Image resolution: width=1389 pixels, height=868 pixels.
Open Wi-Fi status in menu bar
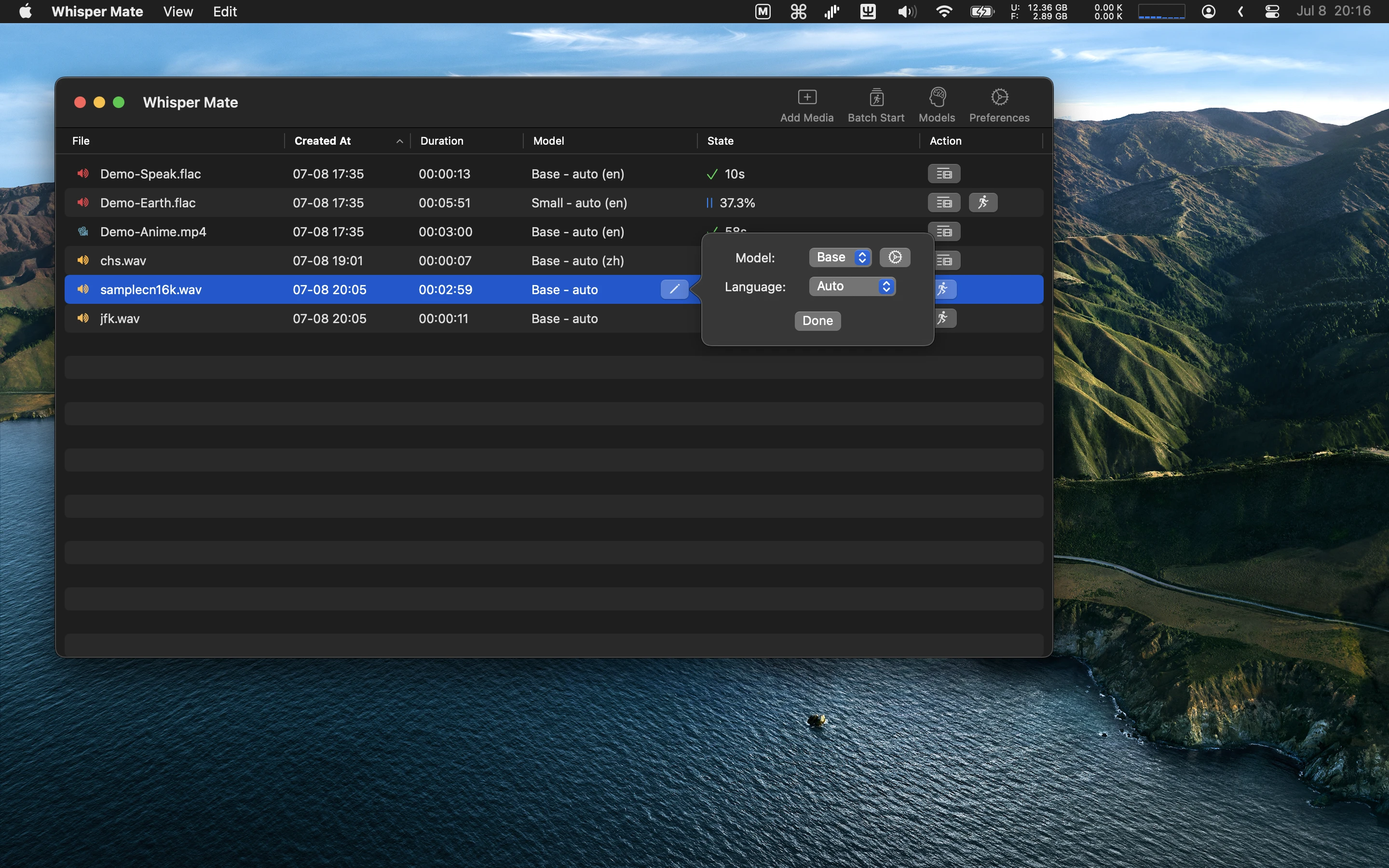click(x=943, y=12)
